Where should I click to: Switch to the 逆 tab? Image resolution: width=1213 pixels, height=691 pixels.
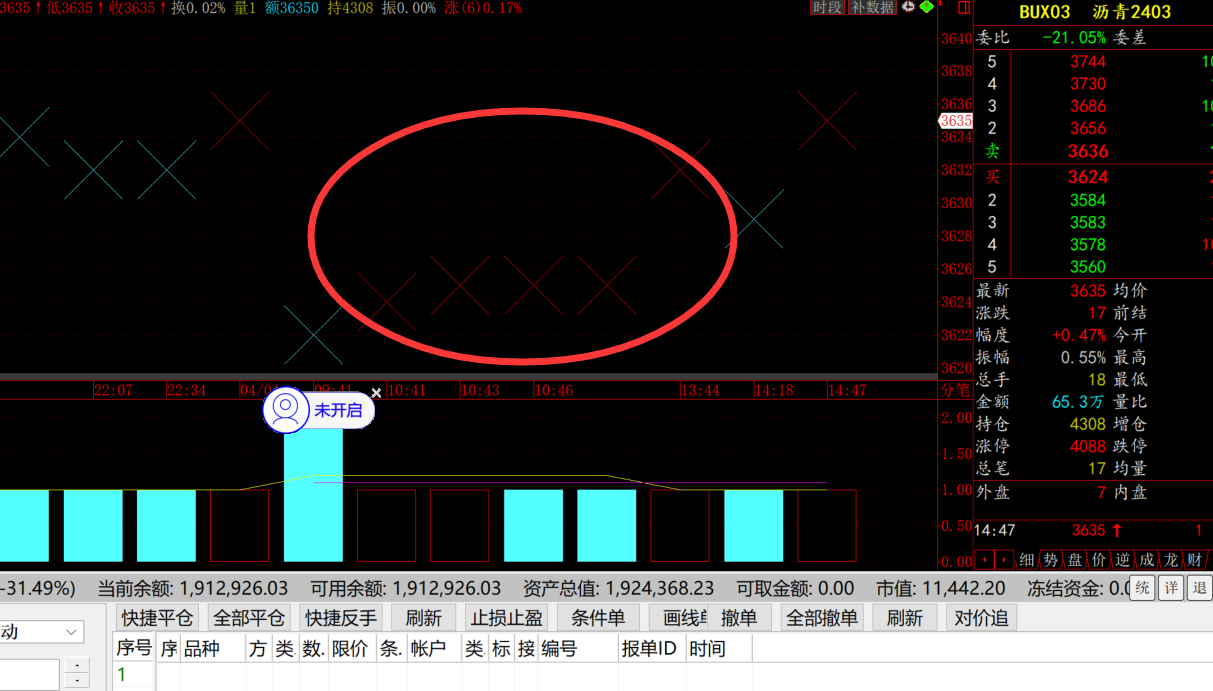[x=1122, y=560]
